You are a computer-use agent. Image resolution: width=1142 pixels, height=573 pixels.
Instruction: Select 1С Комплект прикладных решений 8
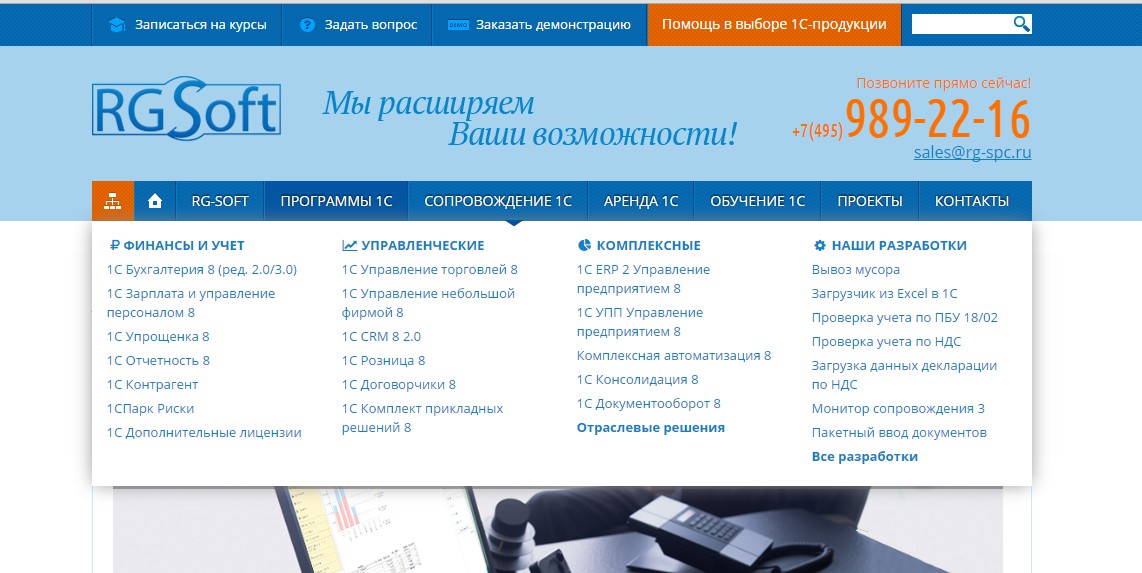pos(422,418)
